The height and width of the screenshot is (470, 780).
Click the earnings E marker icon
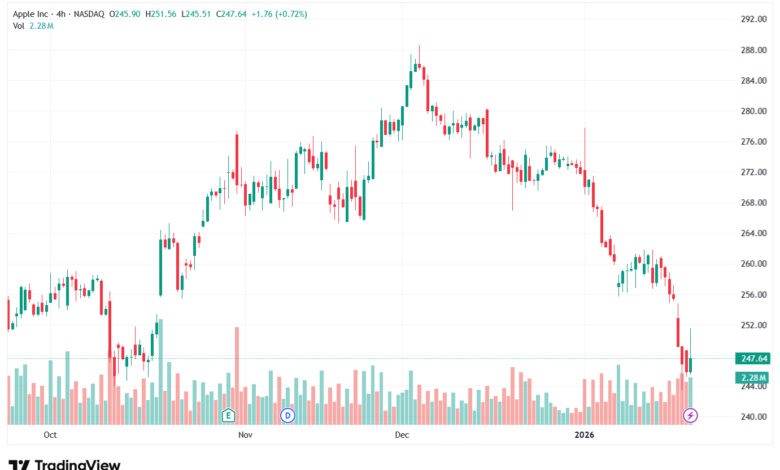228,415
